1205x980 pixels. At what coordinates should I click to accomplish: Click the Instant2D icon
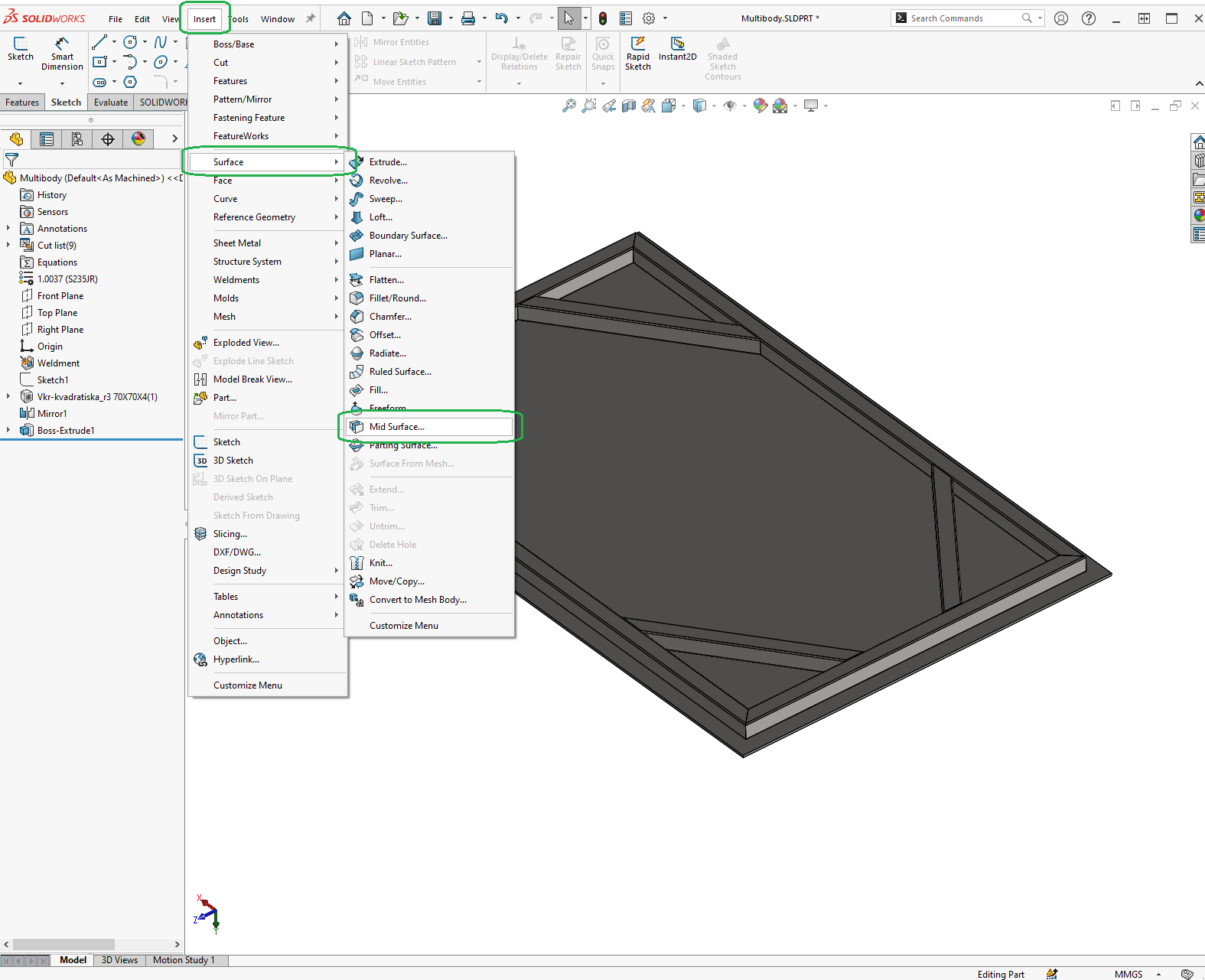click(677, 44)
